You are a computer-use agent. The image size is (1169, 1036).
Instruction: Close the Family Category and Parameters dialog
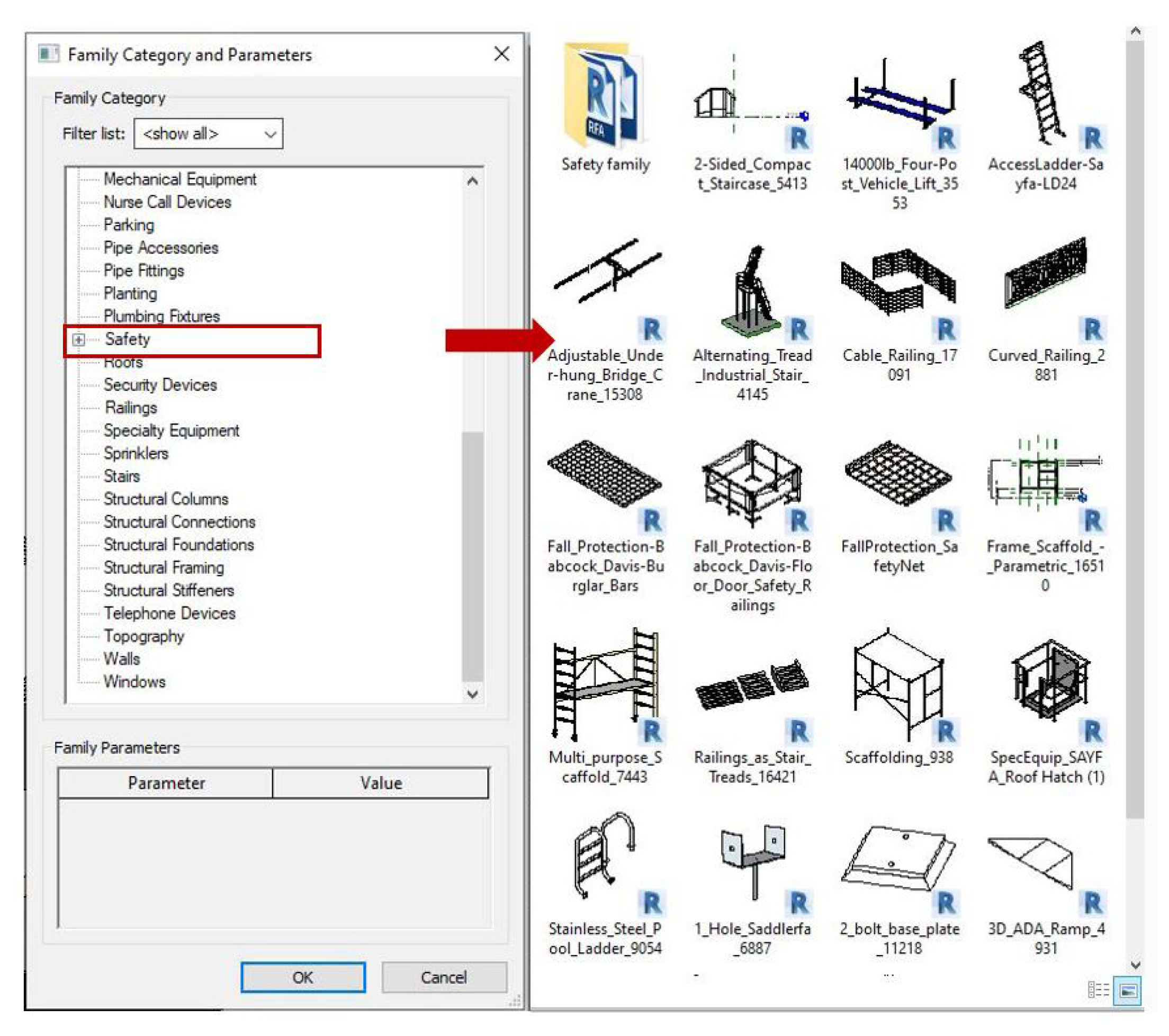click(x=501, y=55)
